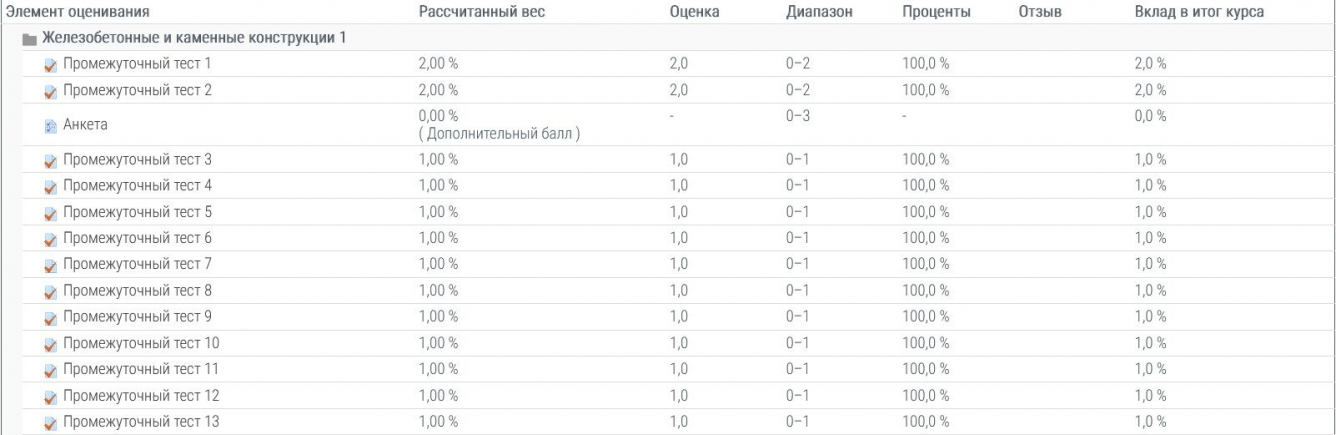Viewport: 1336px width, 435px height.
Task: Click the quiz icon beside Промежуточный тест 13
Action: pos(51,422)
